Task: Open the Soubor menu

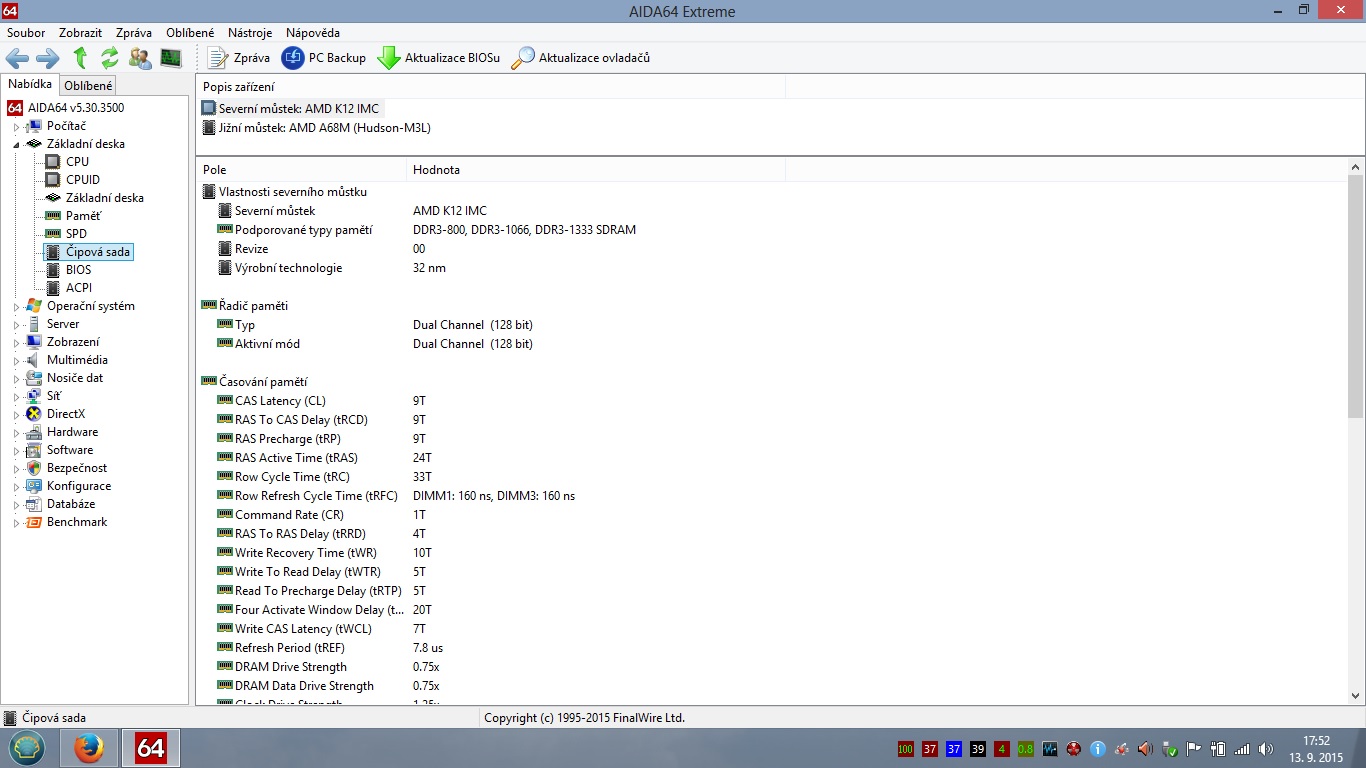Action: tap(26, 33)
